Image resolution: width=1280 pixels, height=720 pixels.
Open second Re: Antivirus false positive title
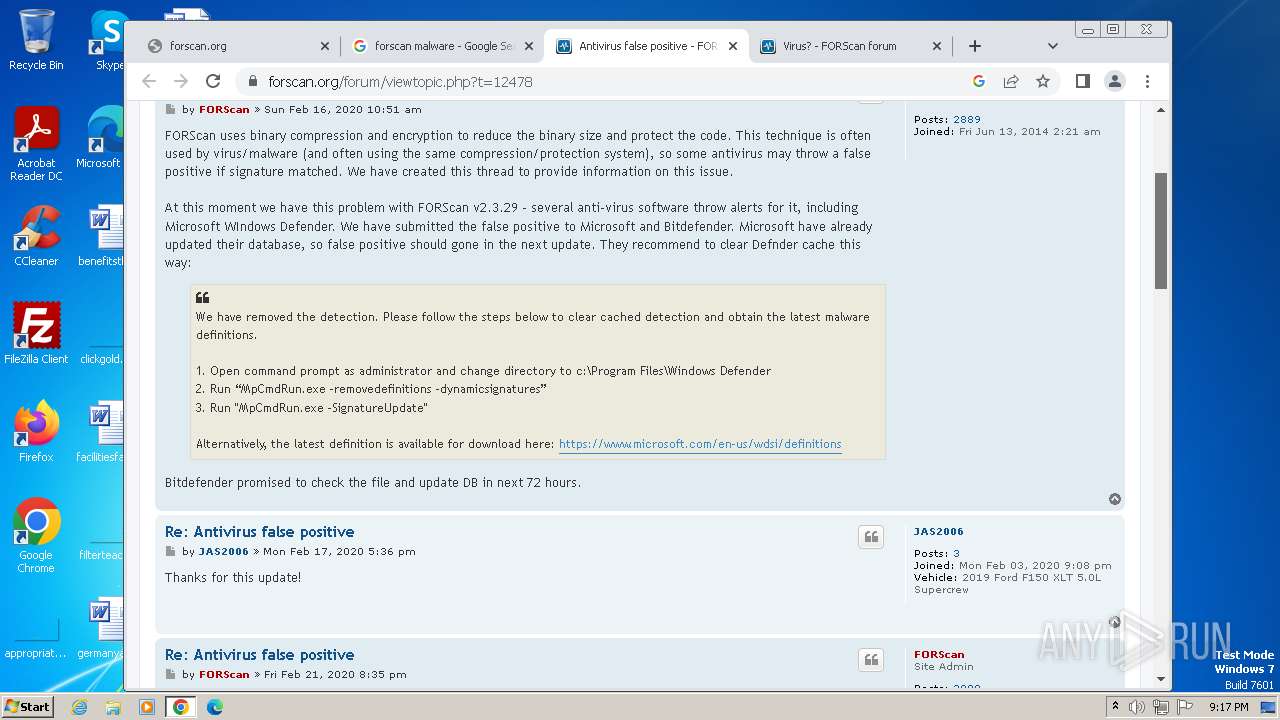(x=259, y=655)
